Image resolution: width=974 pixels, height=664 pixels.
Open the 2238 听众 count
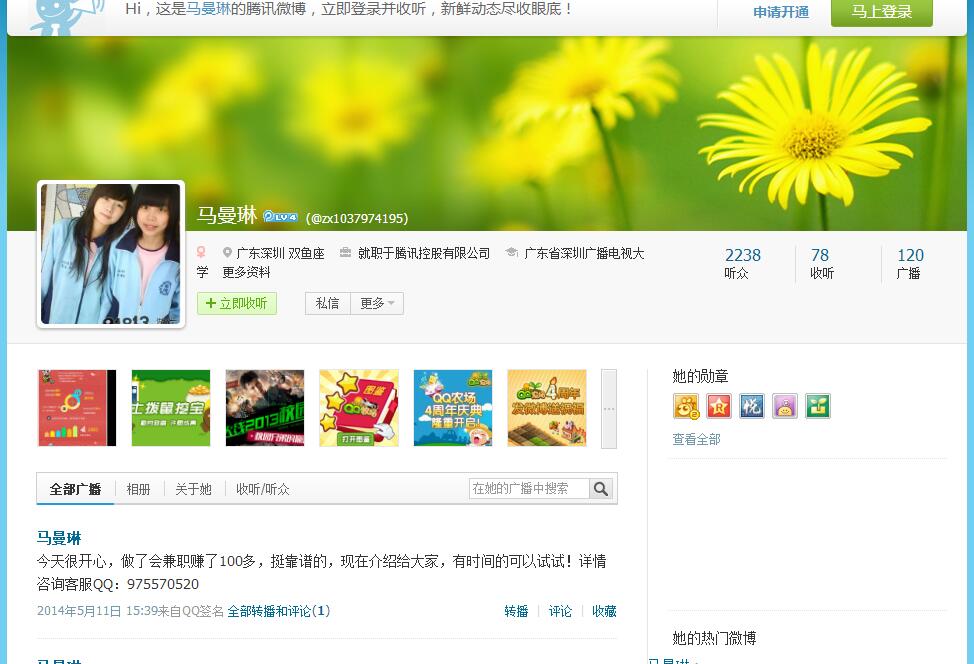point(742,263)
